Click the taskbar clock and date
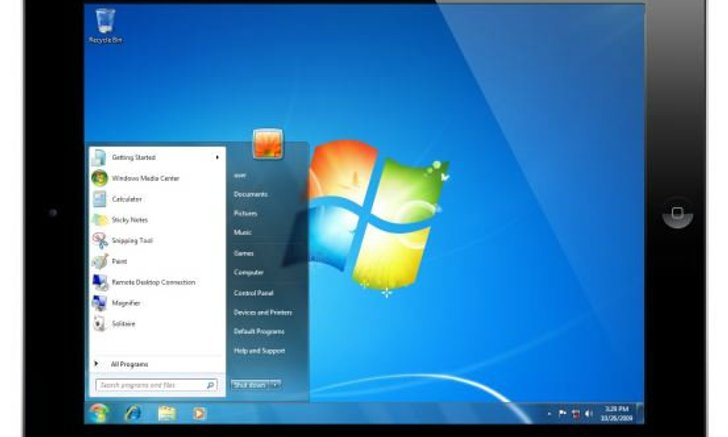The image size is (728, 437). (x=616, y=413)
